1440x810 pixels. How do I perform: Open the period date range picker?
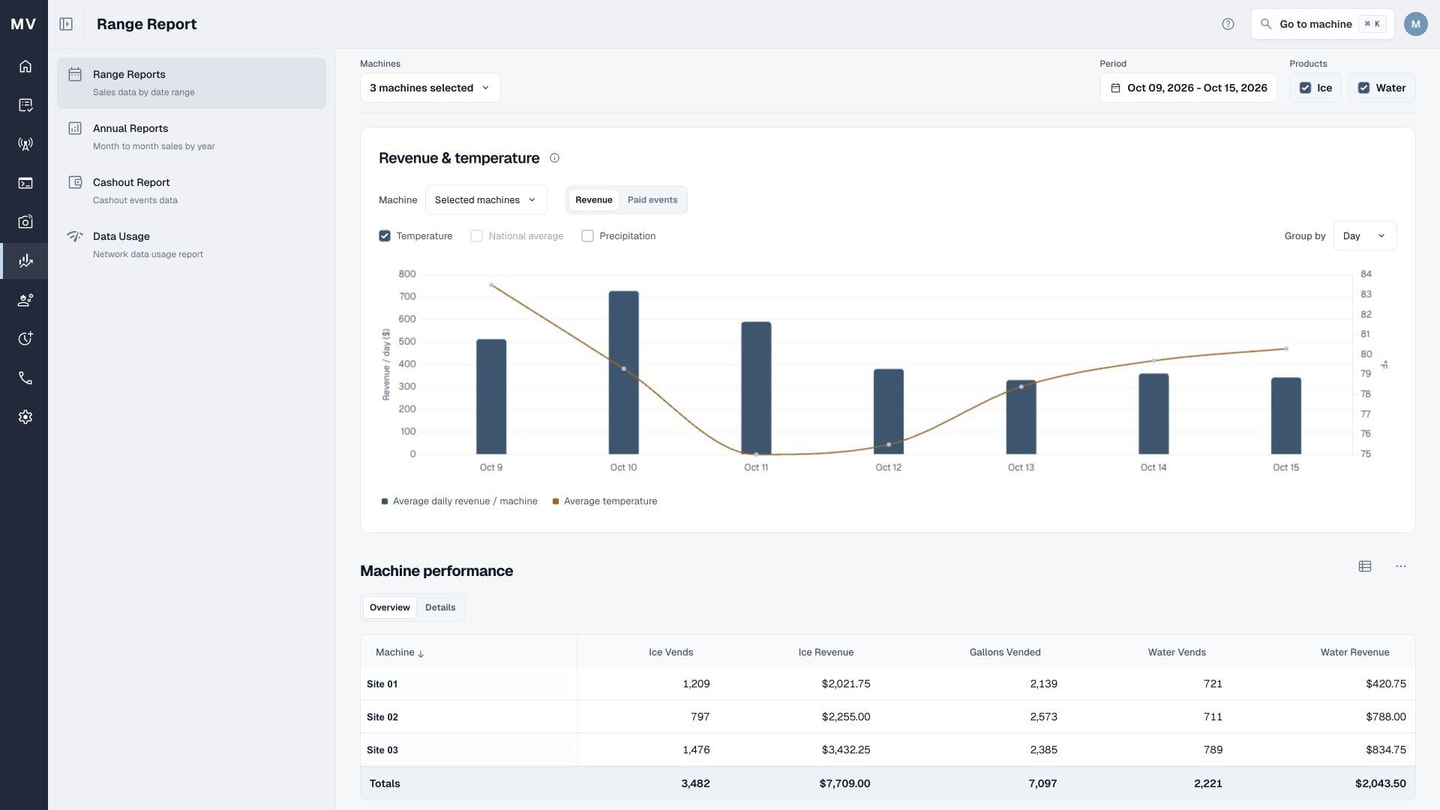[1188, 88]
